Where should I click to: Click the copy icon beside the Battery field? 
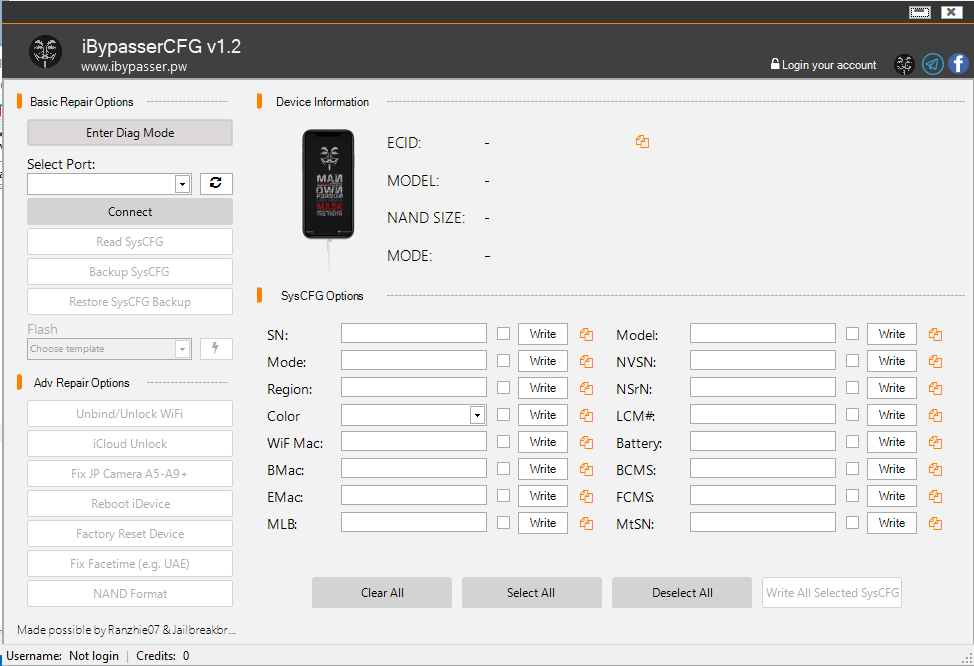pos(934,441)
